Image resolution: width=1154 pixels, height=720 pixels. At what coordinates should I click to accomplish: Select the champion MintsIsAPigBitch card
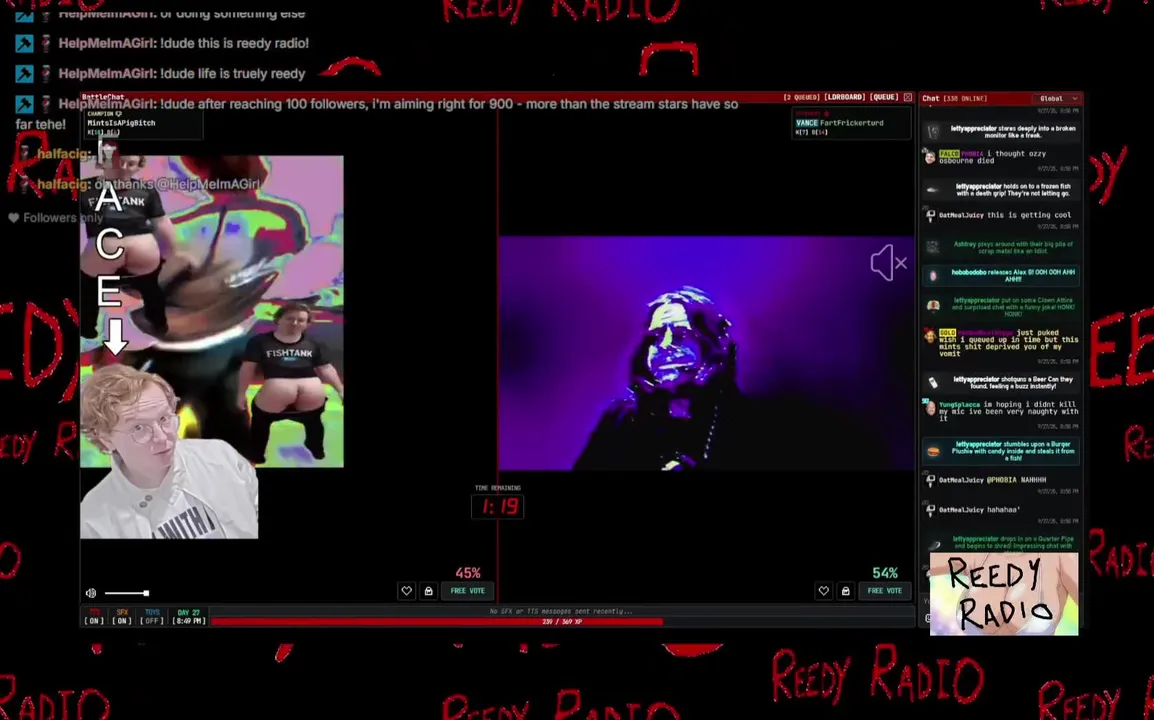(142, 123)
